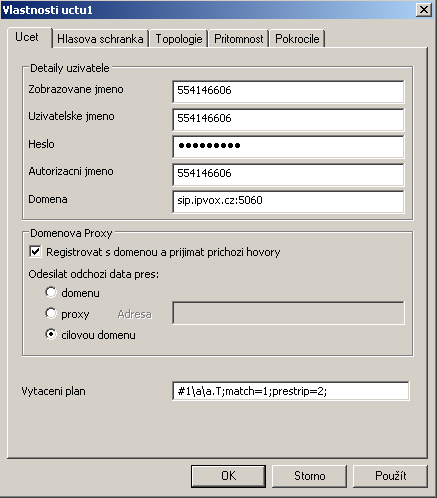The height and width of the screenshot is (498, 437).
Task: Click inside the Heslo password field
Action: click(x=288, y=147)
